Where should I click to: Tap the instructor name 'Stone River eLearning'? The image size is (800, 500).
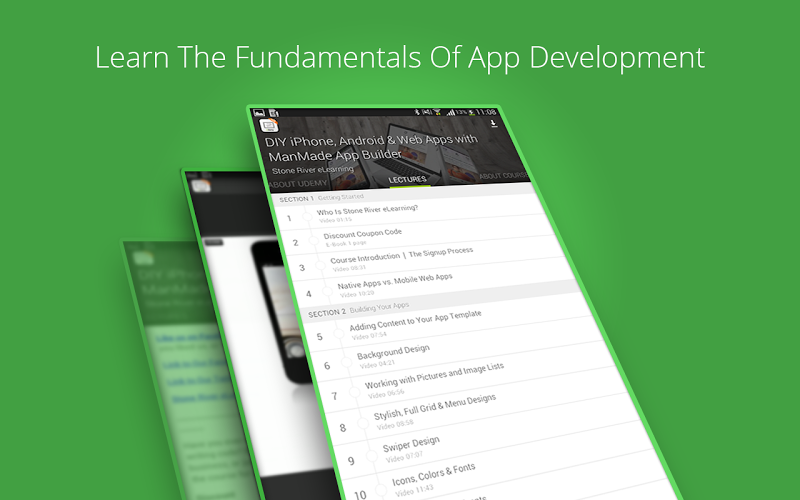(x=312, y=169)
